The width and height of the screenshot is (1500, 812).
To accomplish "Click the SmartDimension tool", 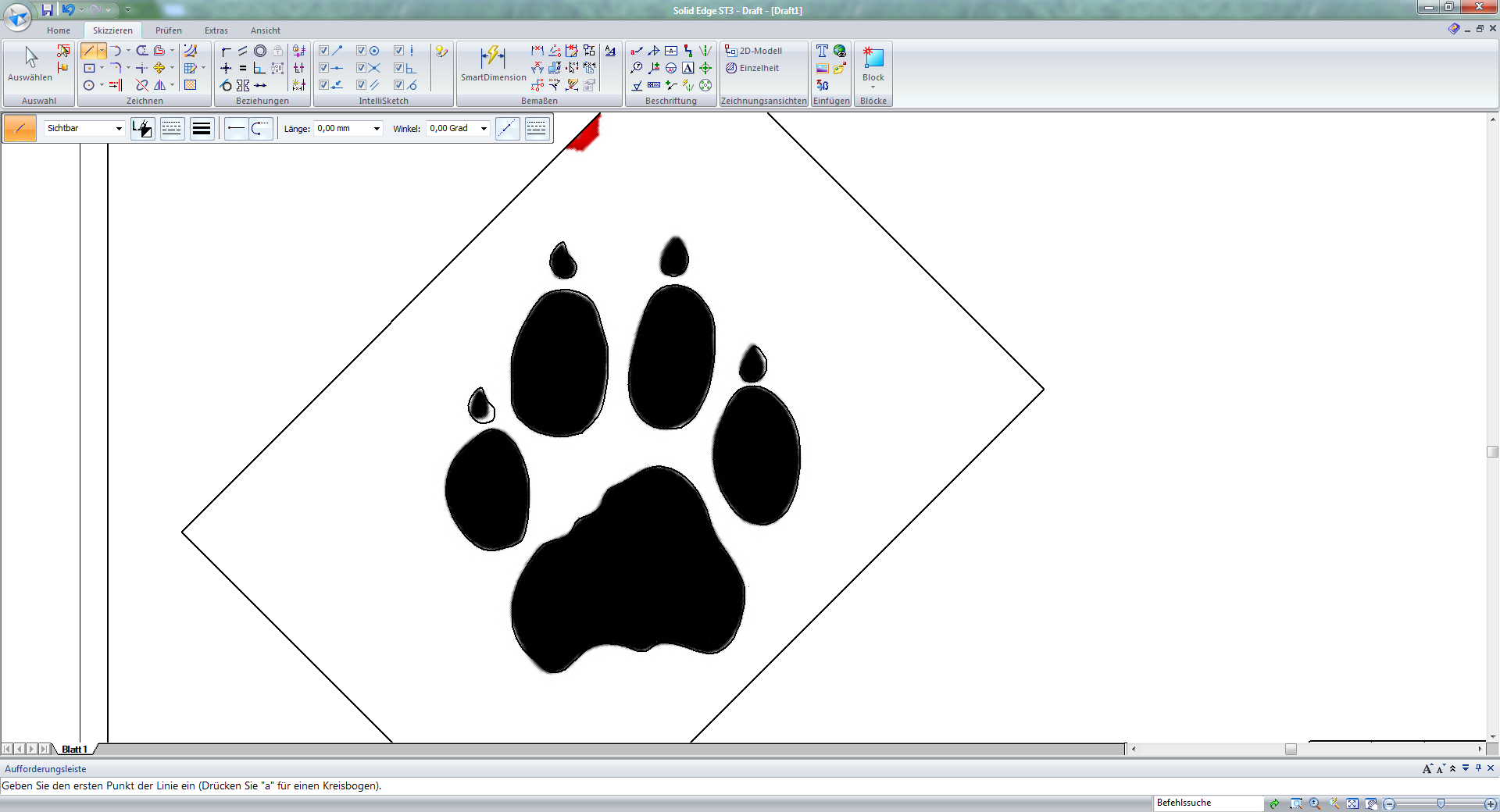I will 493,63.
